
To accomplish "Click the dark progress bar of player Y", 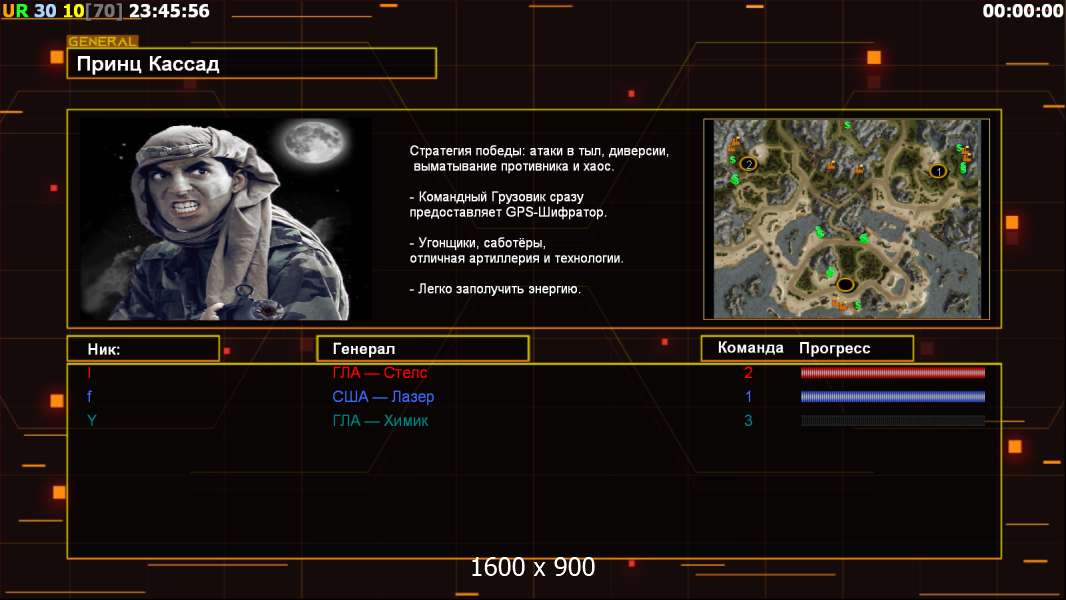I will pos(893,421).
